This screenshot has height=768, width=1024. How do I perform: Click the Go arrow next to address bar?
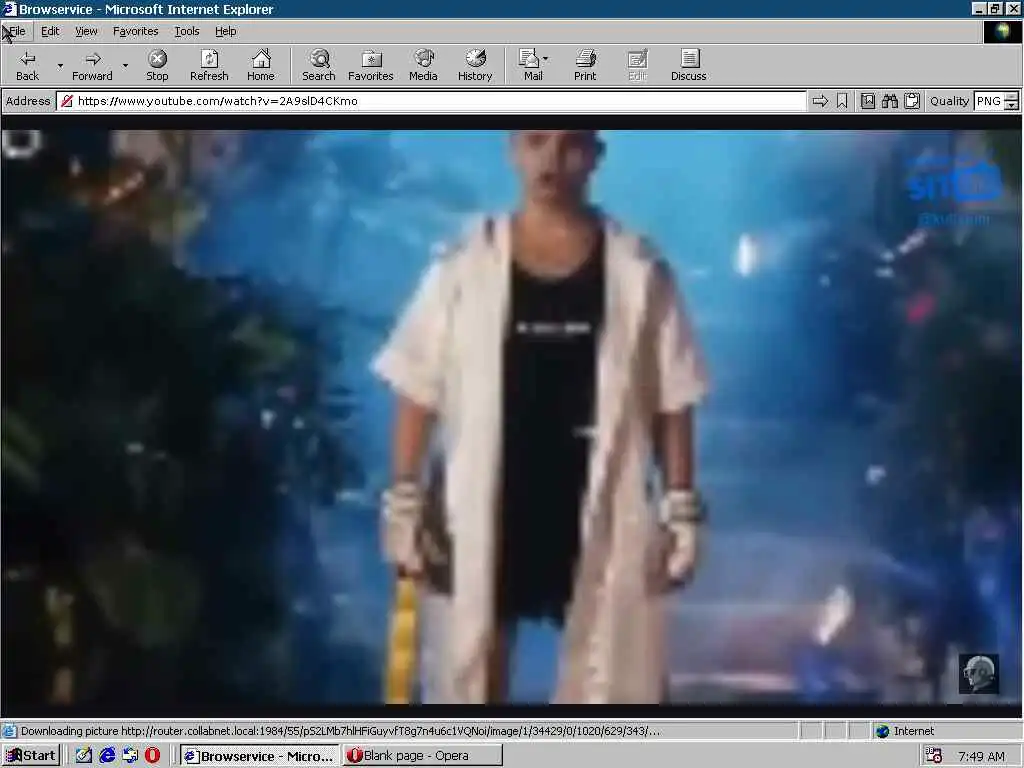click(x=820, y=101)
